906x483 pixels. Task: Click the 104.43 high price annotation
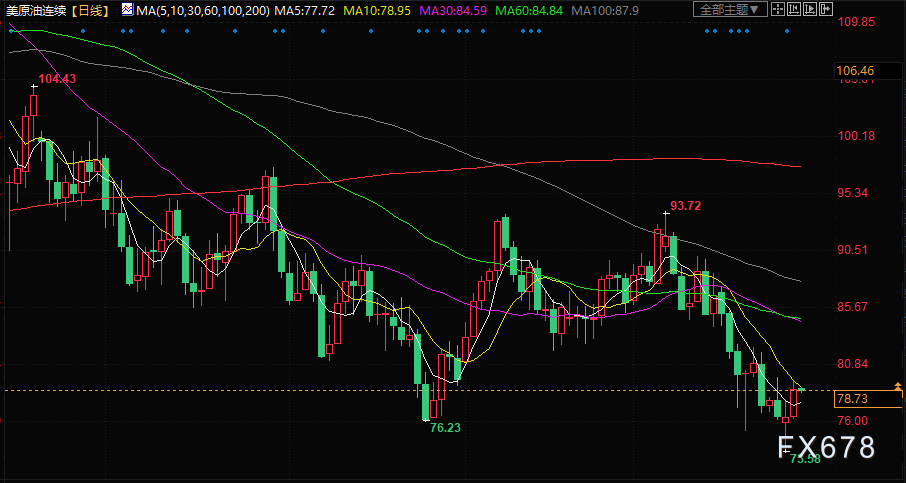(x=57, y=79)
